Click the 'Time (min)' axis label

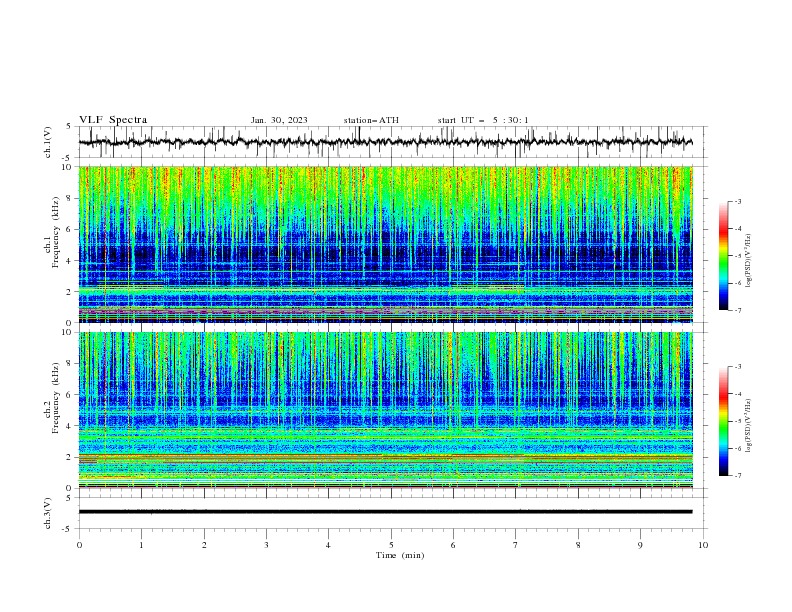click(x=400, y=555)
